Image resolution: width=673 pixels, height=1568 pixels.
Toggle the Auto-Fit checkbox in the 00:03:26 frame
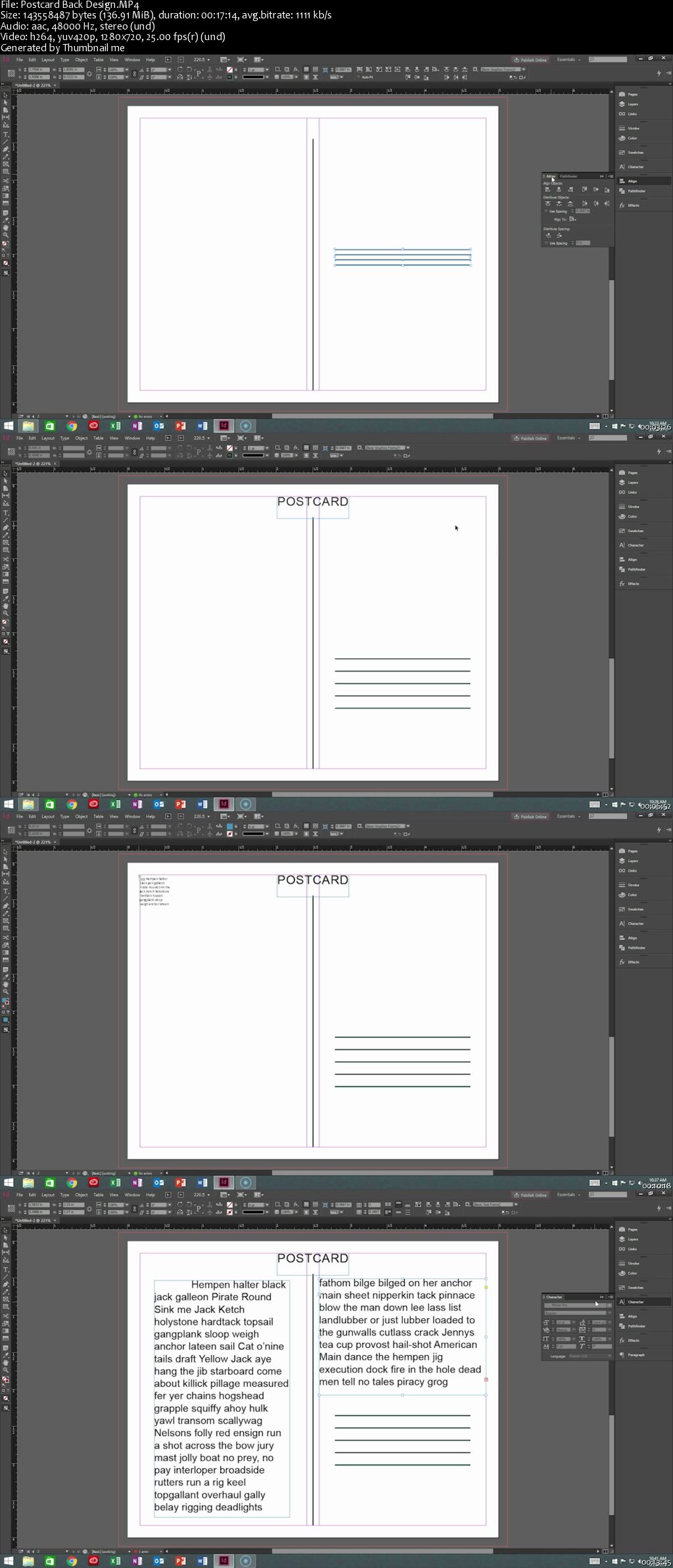point(358,78)
